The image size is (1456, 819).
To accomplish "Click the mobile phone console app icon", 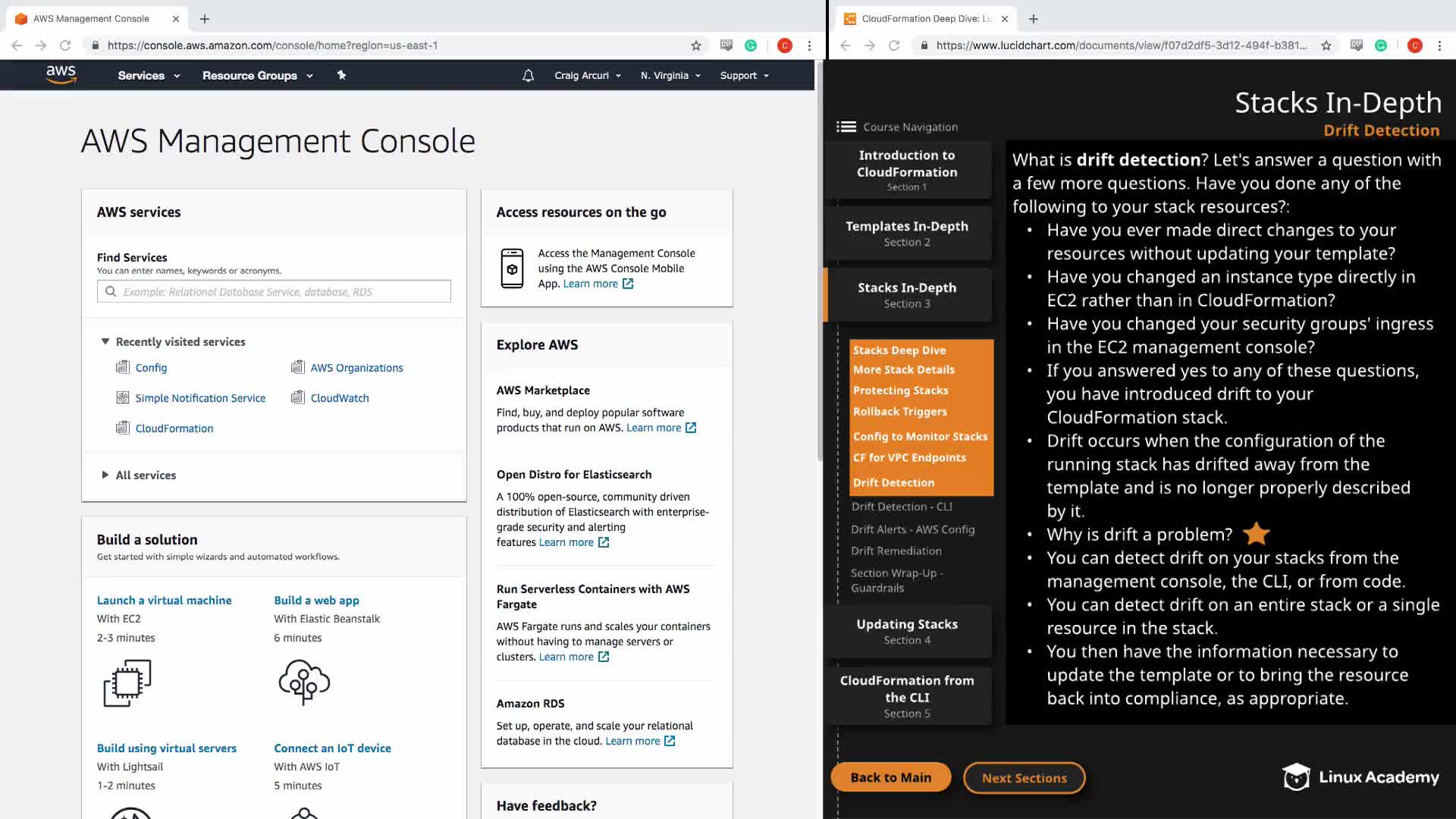I will [512, 268].
